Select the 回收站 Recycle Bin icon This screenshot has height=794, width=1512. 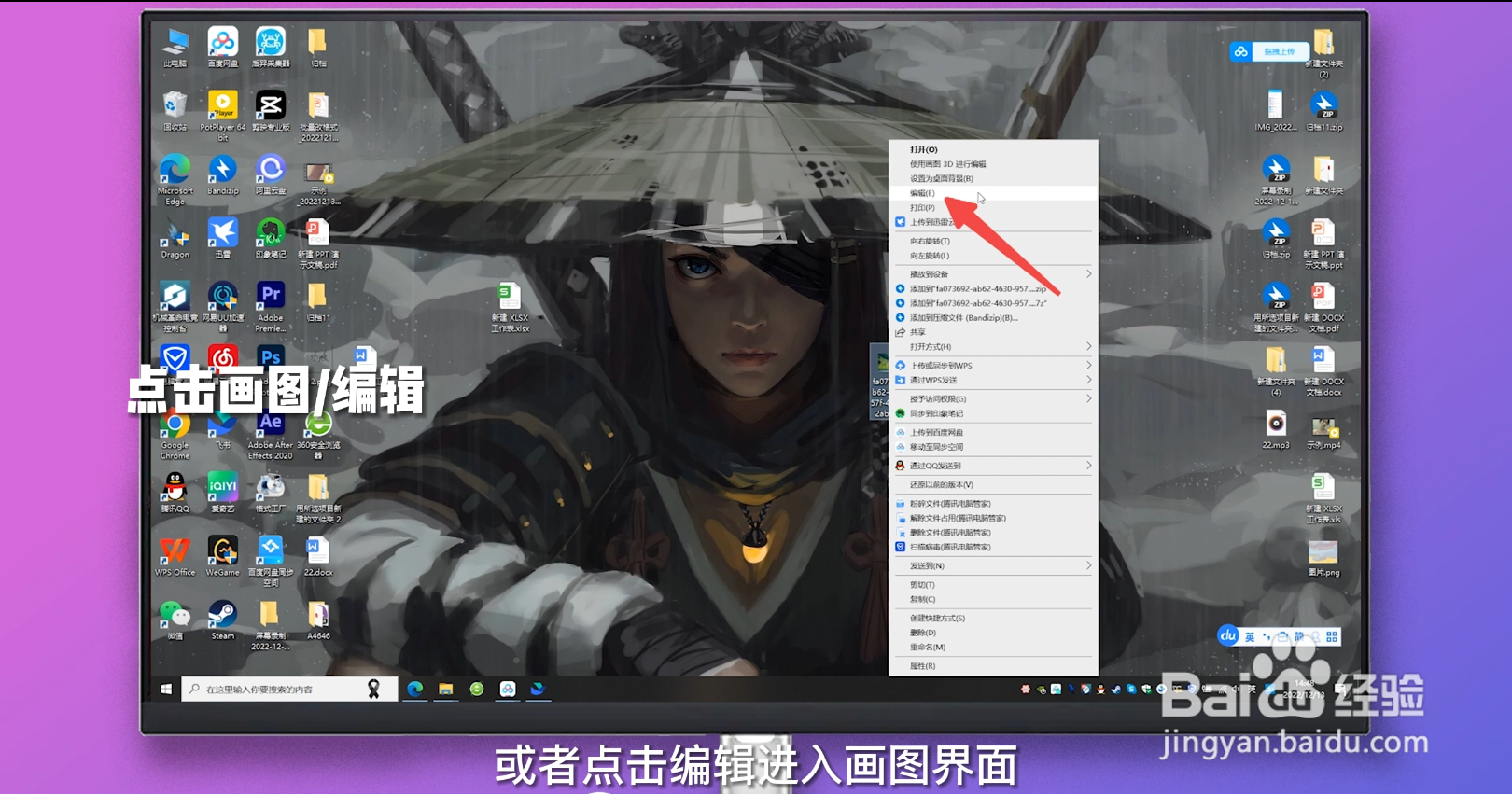175,111
